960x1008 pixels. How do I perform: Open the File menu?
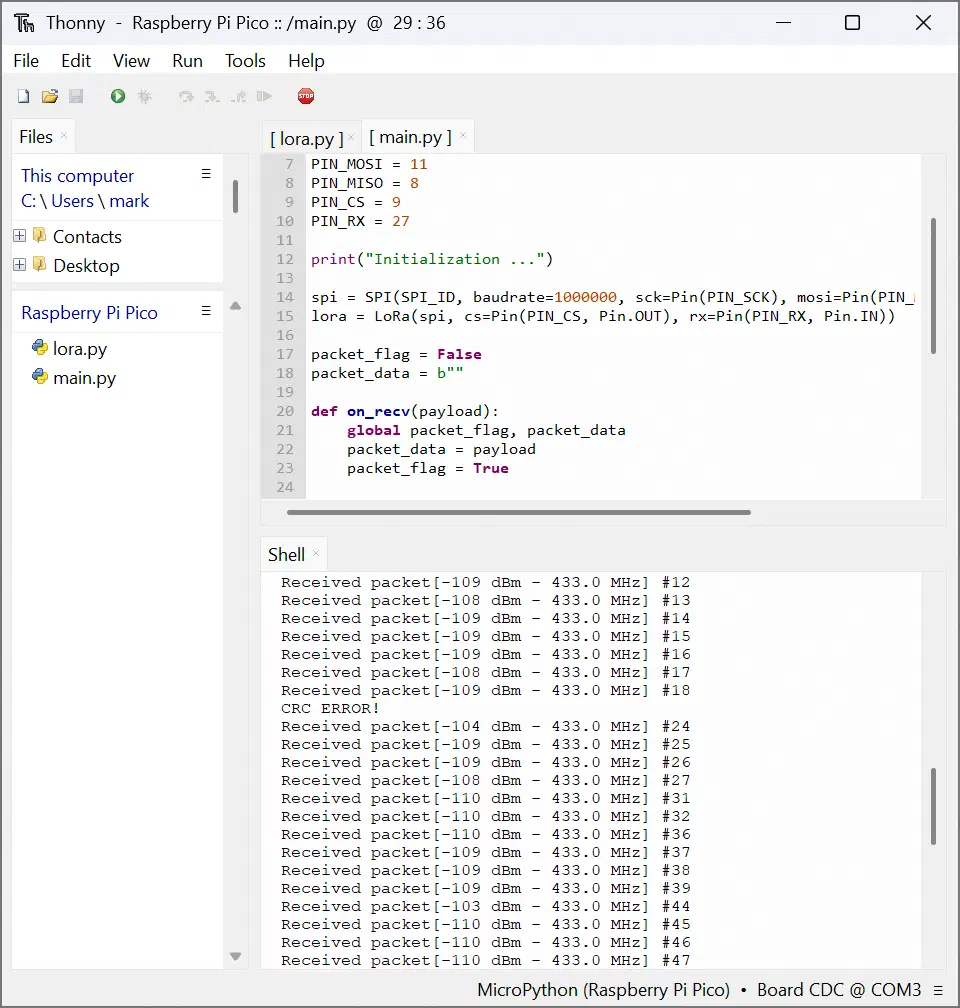tap(26, 61)
